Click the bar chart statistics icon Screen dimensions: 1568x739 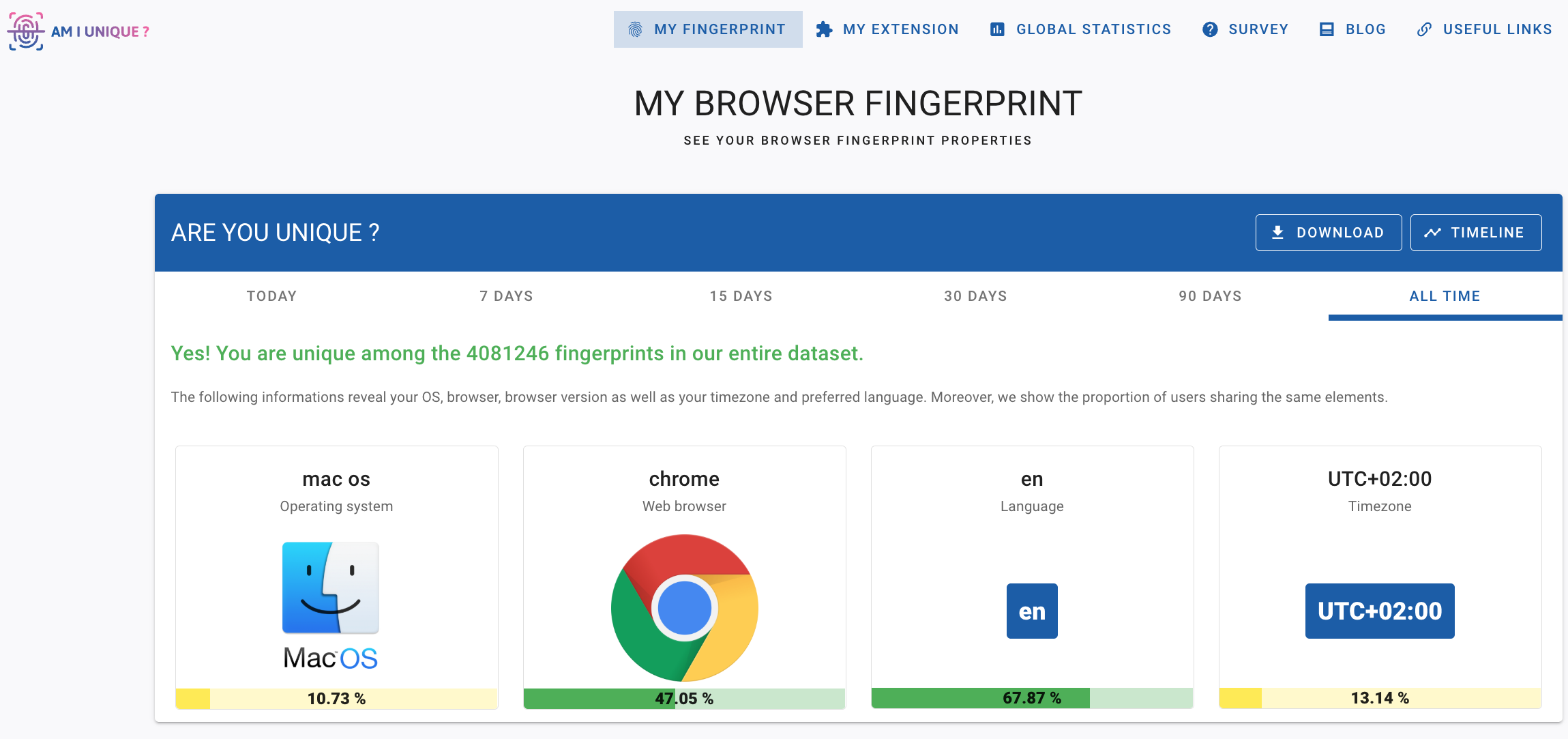coord(997,29)
